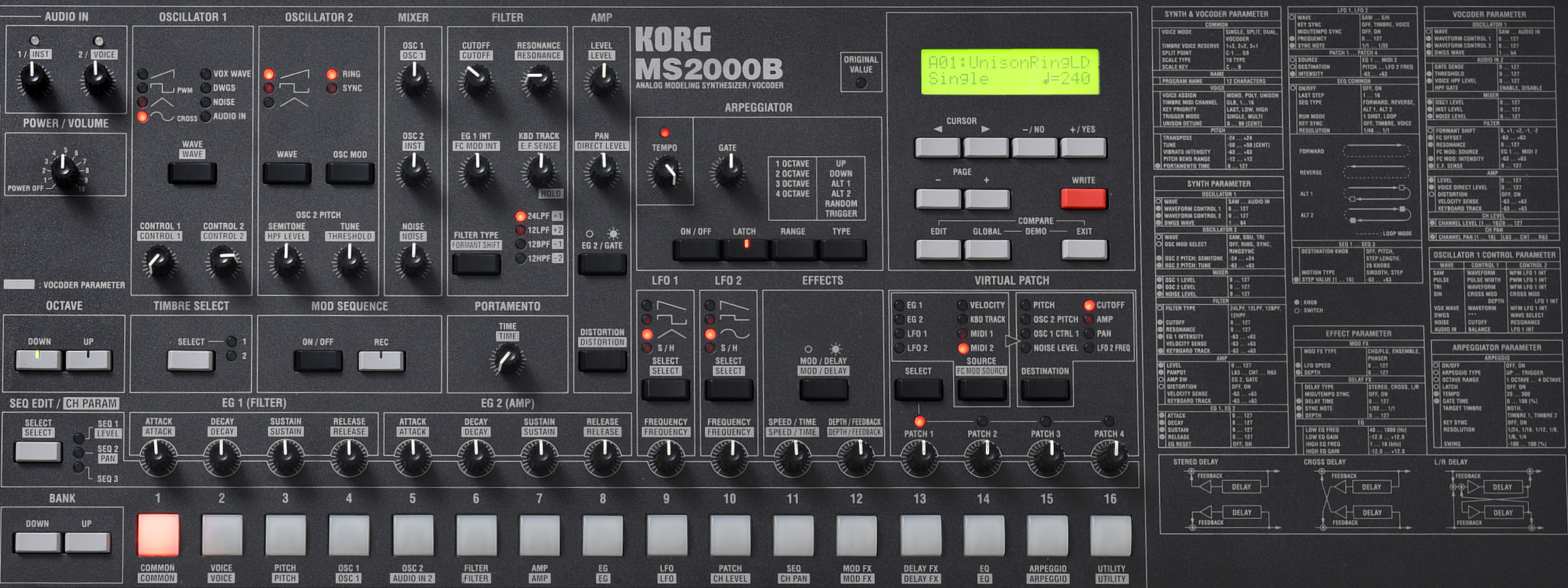1568x588 pixels.
Task: Click the OSC MOD button
Action: point(350,172)
